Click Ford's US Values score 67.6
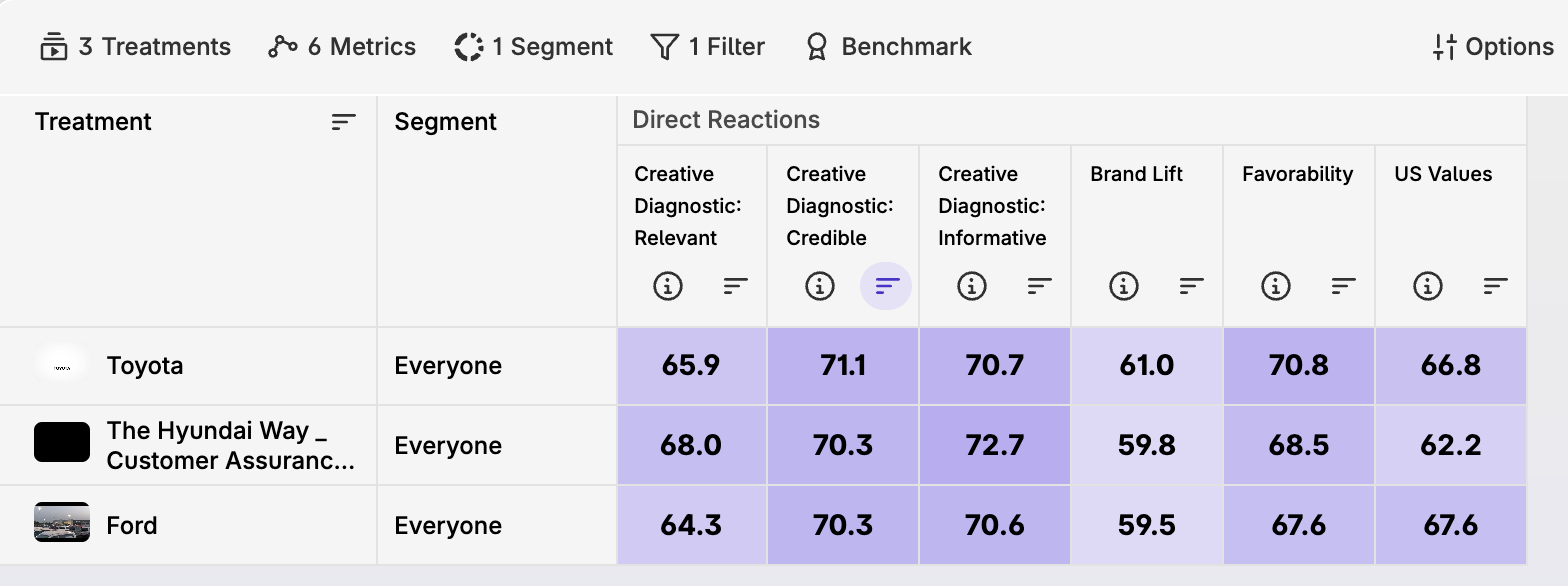1568x586 pixels. click(1451, 525)
